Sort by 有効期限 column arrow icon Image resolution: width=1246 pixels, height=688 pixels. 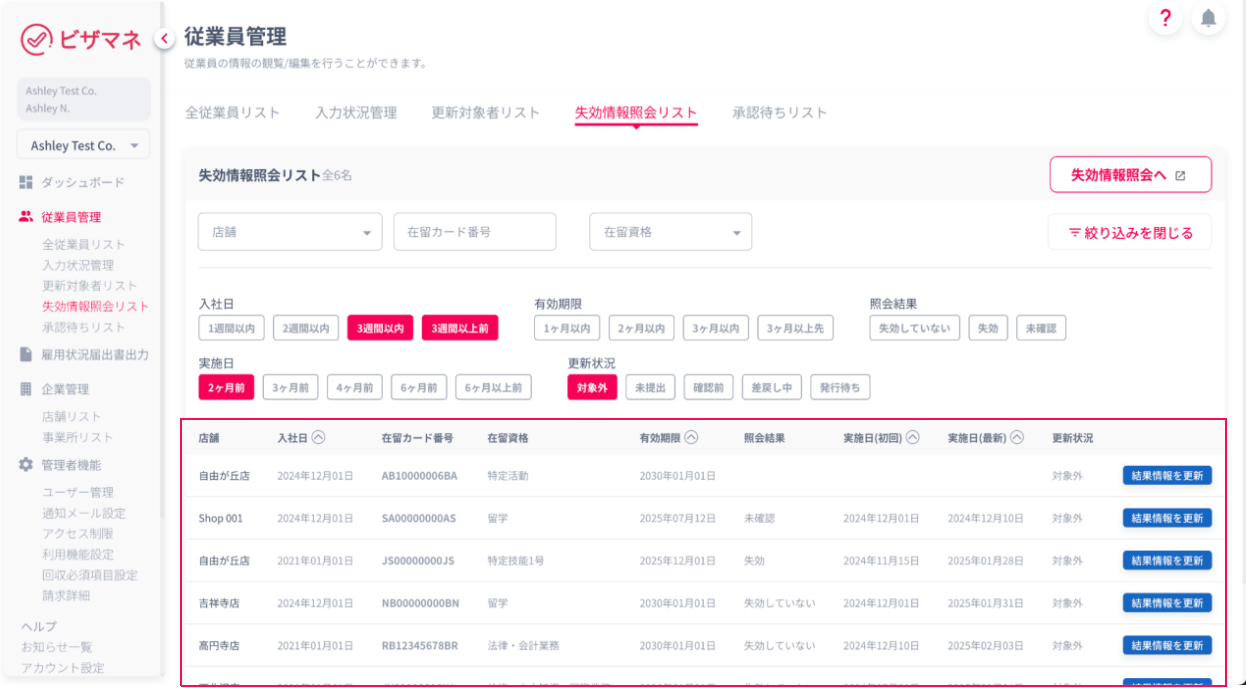tap(691, 437)
